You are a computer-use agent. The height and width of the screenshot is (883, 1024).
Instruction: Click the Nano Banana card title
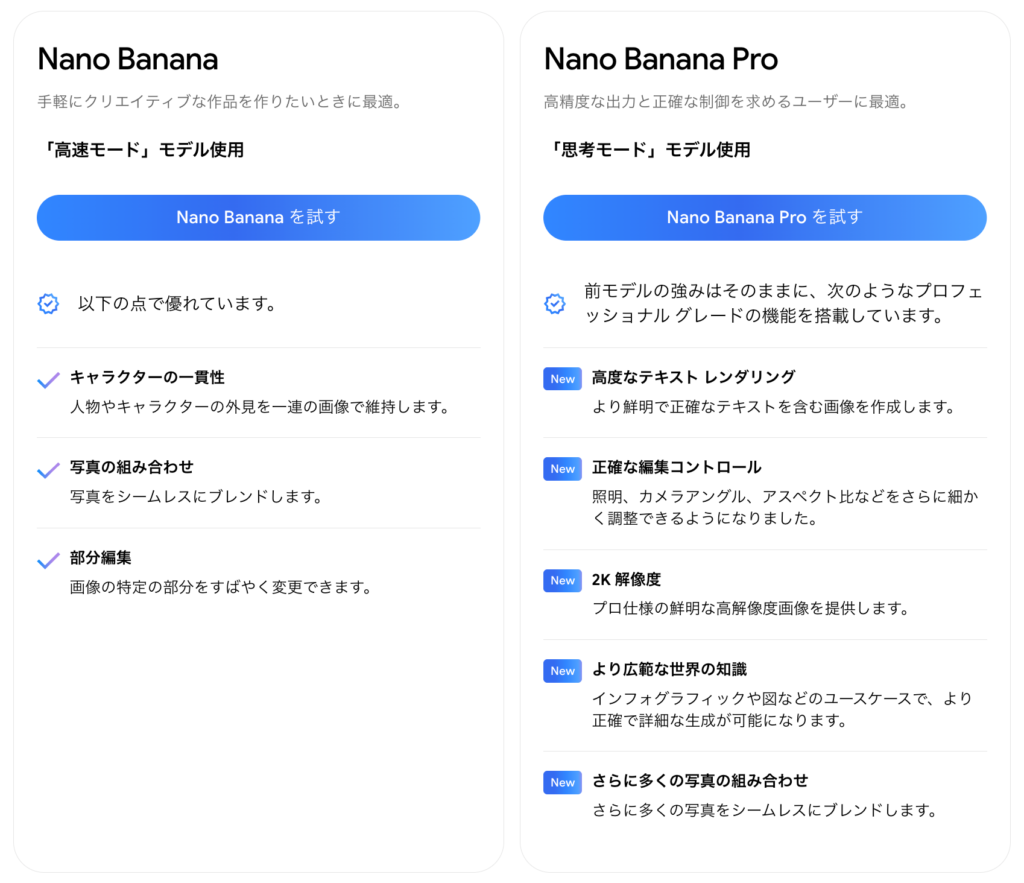point(127,60)
